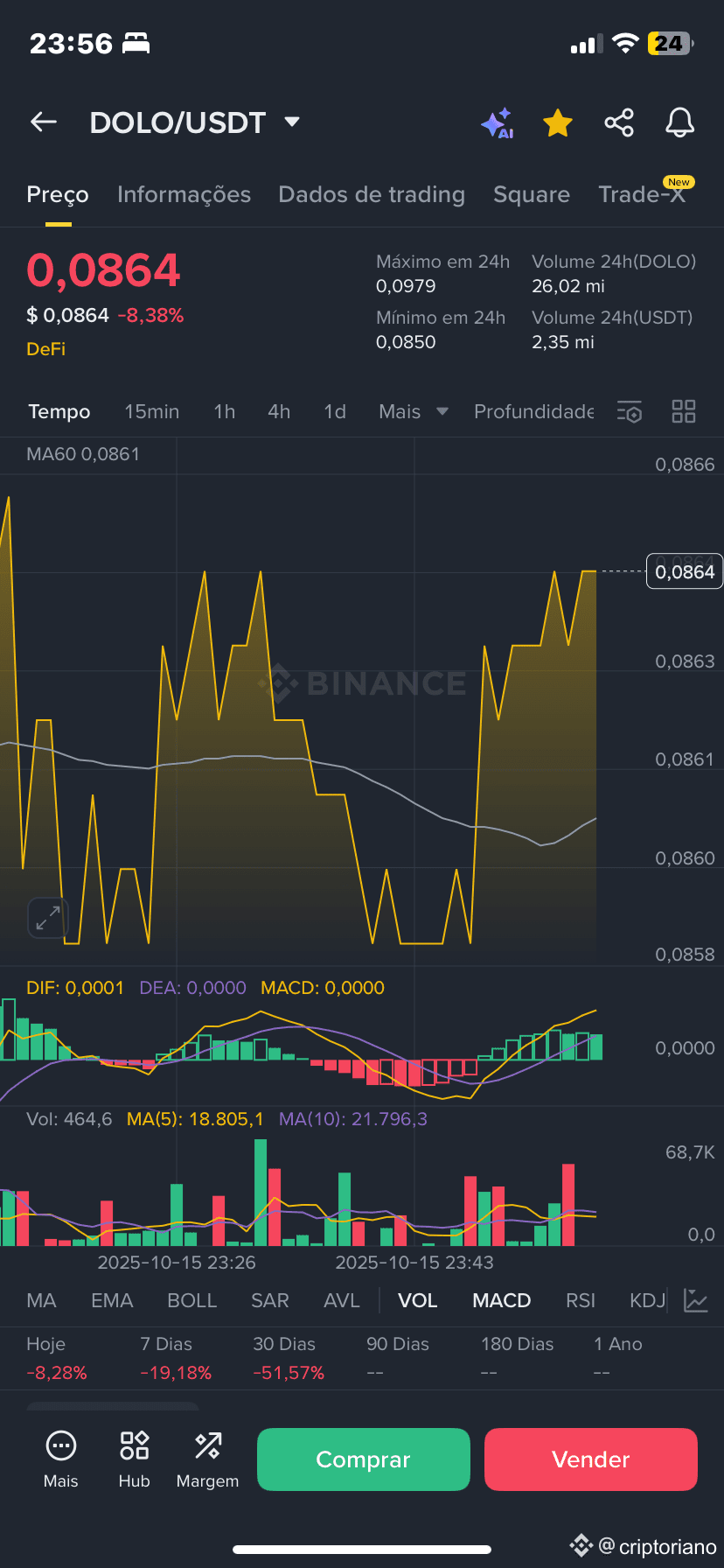Tap the 2025-10-15 23:43 time marker
Screen dimensions: 724x1568
[x=414, y=1263]
